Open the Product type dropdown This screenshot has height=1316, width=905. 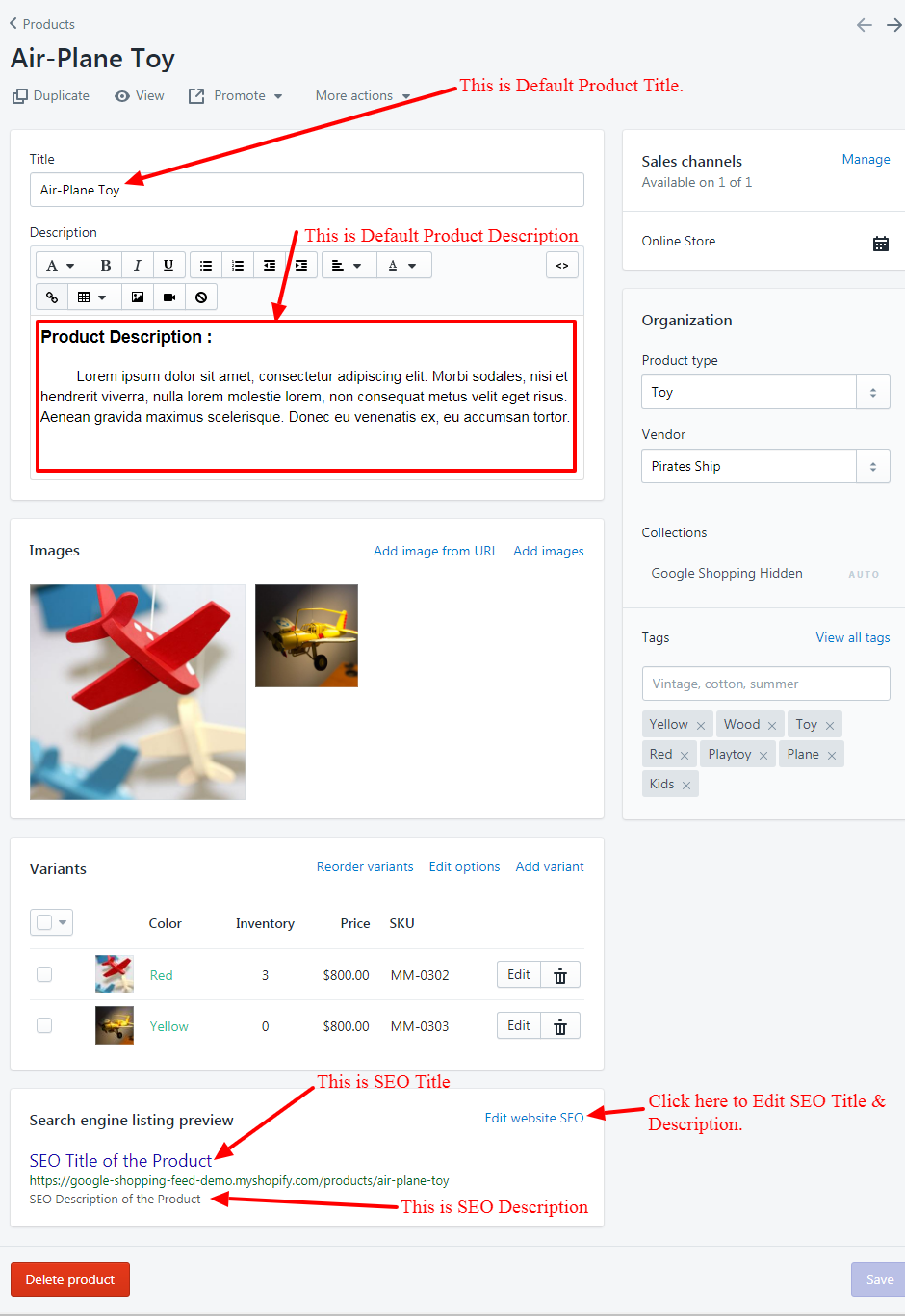pos(765,392)
